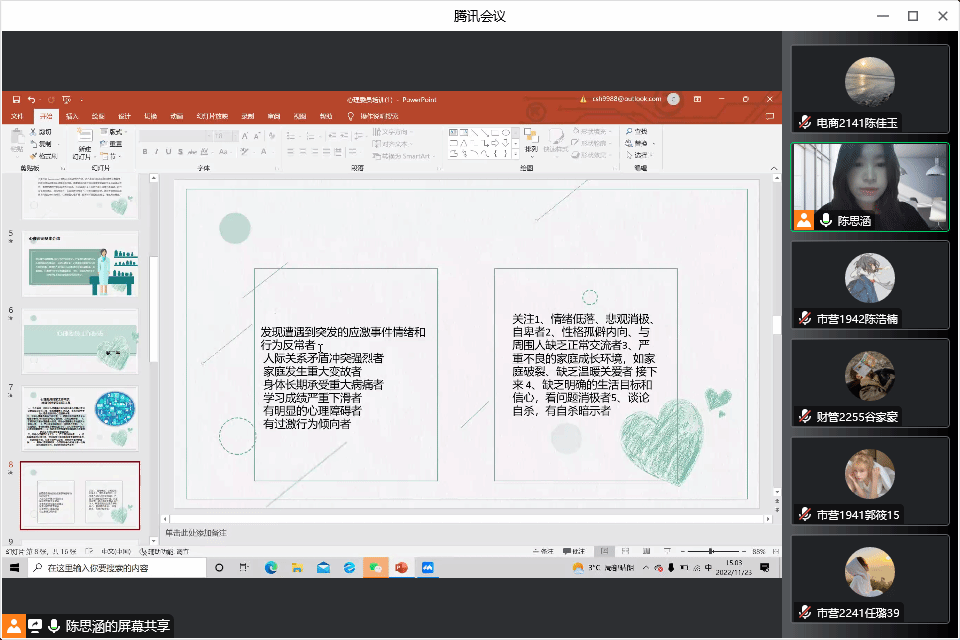This screenshot has width=960, height=640.
Task: Open WeChat from the Windows taskbar
Action: (375, 567)
